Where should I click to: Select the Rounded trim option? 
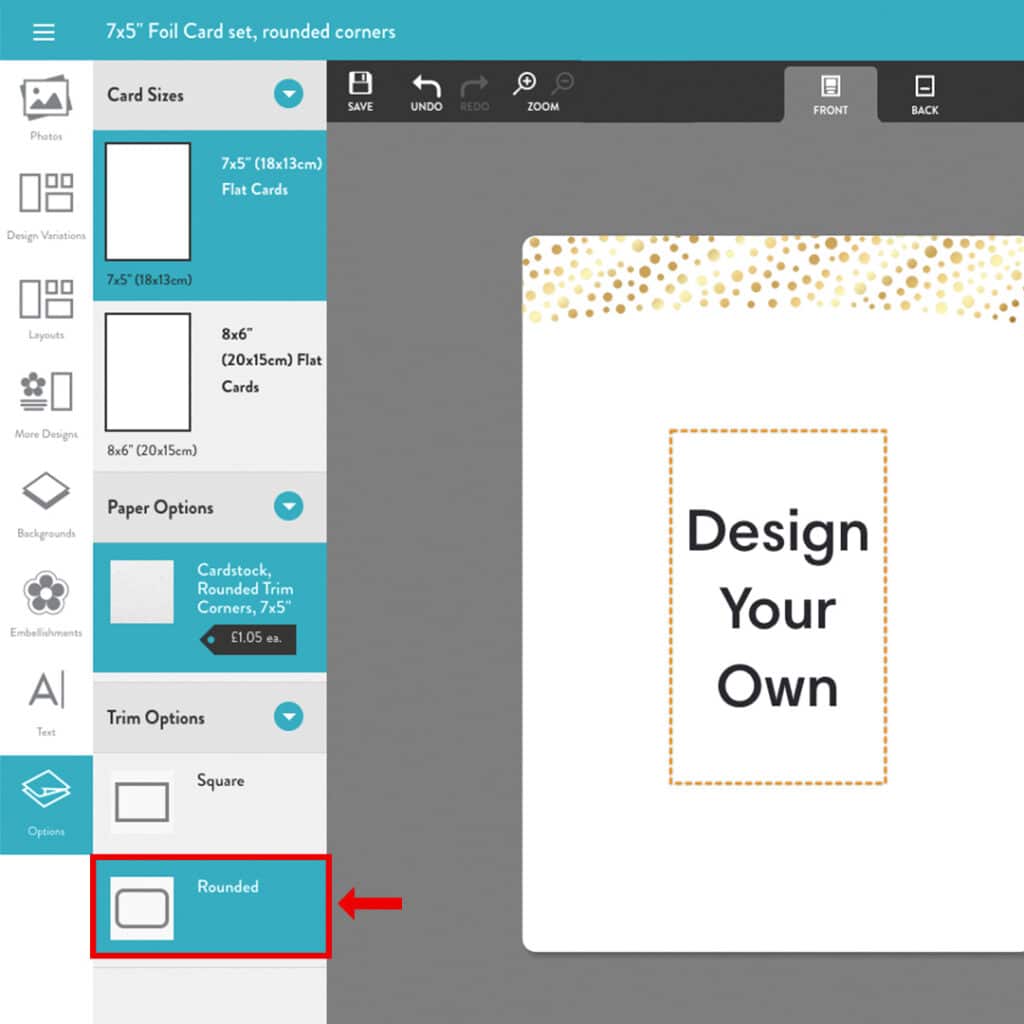[210, 905]
